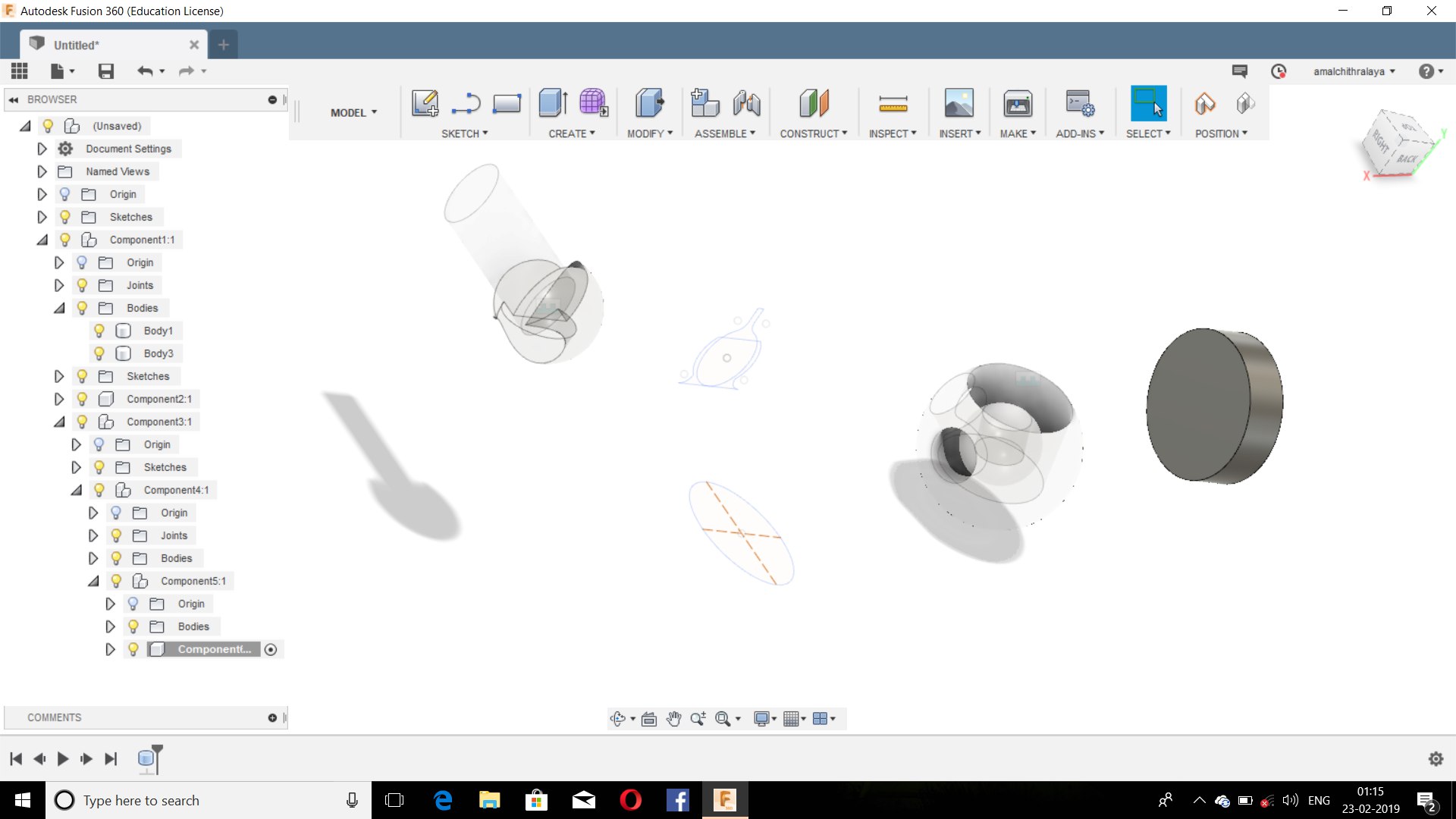This screenshot has height=819, width=1456.
Task: Click the Press Pull icon
Action: [x=648, y=103]
